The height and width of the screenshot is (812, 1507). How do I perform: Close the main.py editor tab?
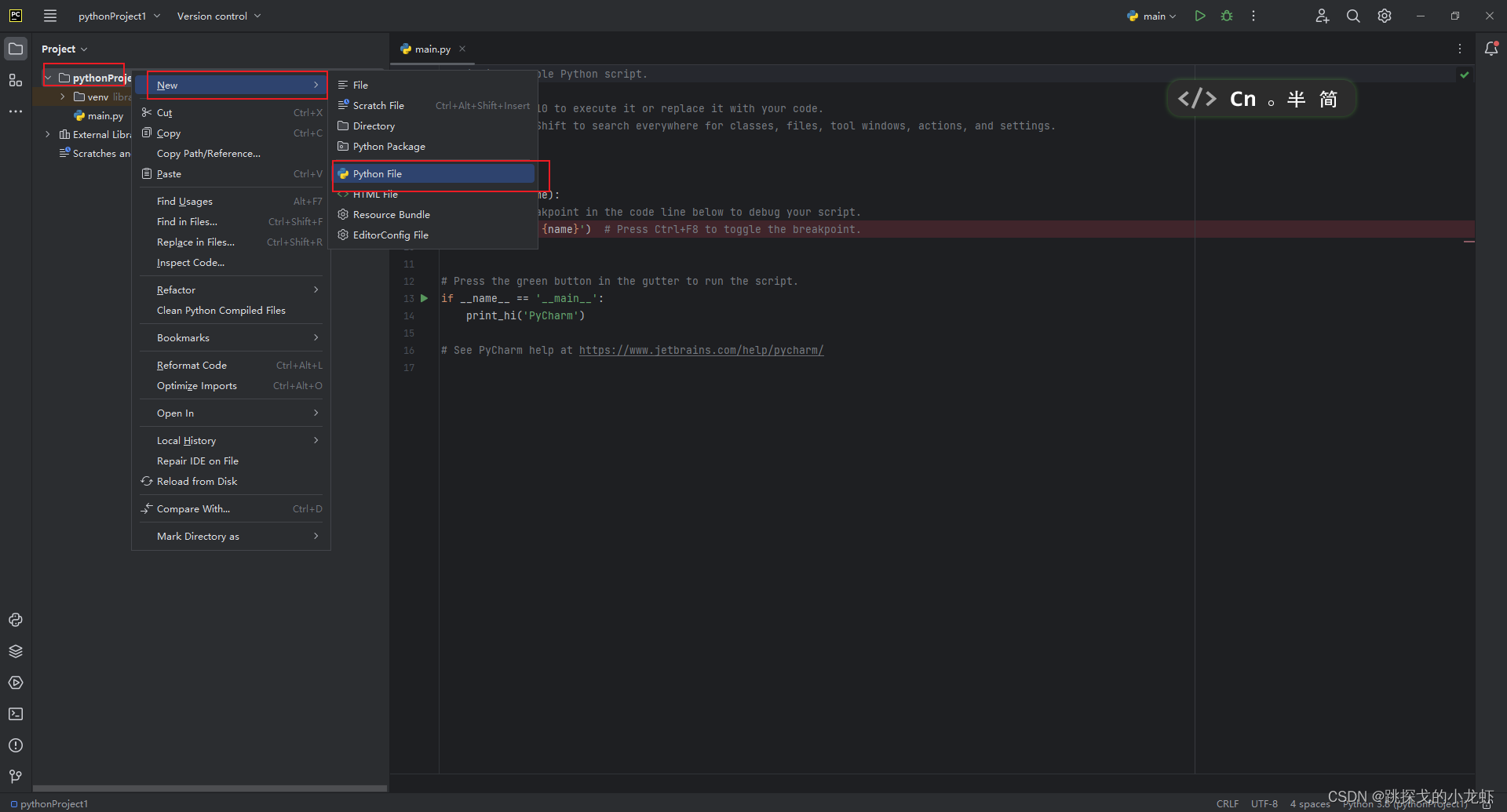pyautogui.click(x=462, y=49)
